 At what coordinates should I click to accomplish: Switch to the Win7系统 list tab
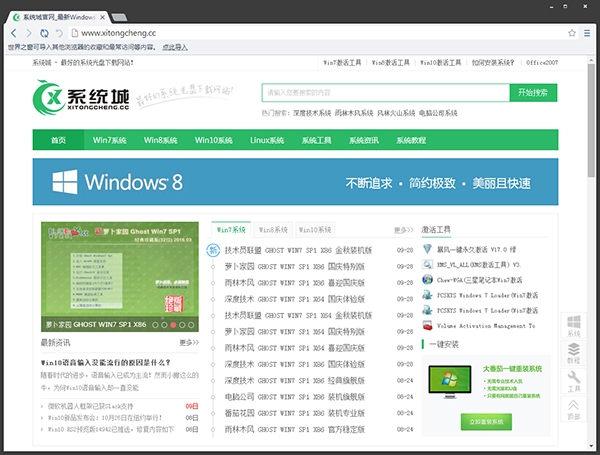coord(231,230)
